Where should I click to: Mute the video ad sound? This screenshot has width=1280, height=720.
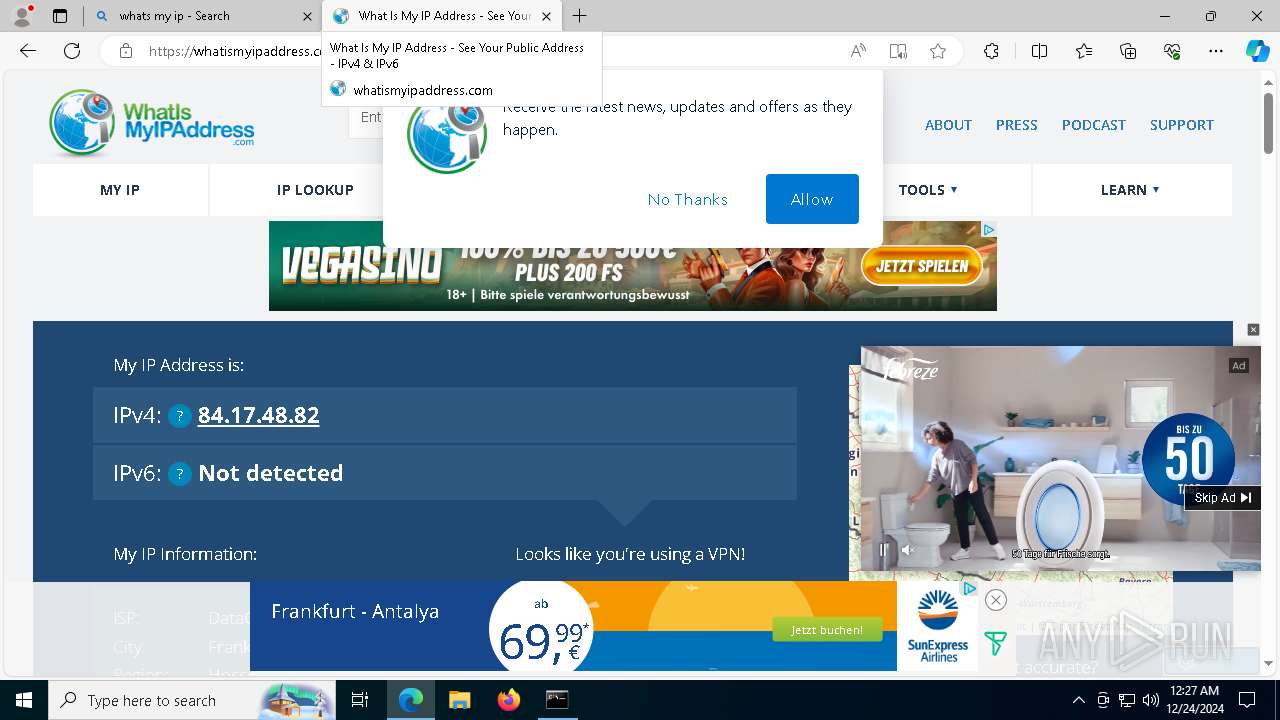pyautogui.click(x=908, y=550)
